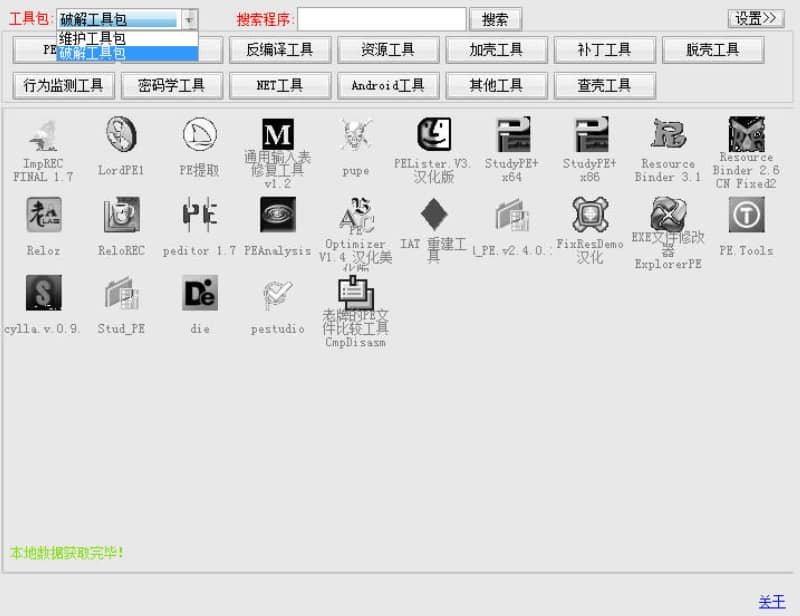Launch the Stud_PE v2.4.0 folder icon
The width and height of the screenshot is (800, 616).
click(x=512, y=214)
